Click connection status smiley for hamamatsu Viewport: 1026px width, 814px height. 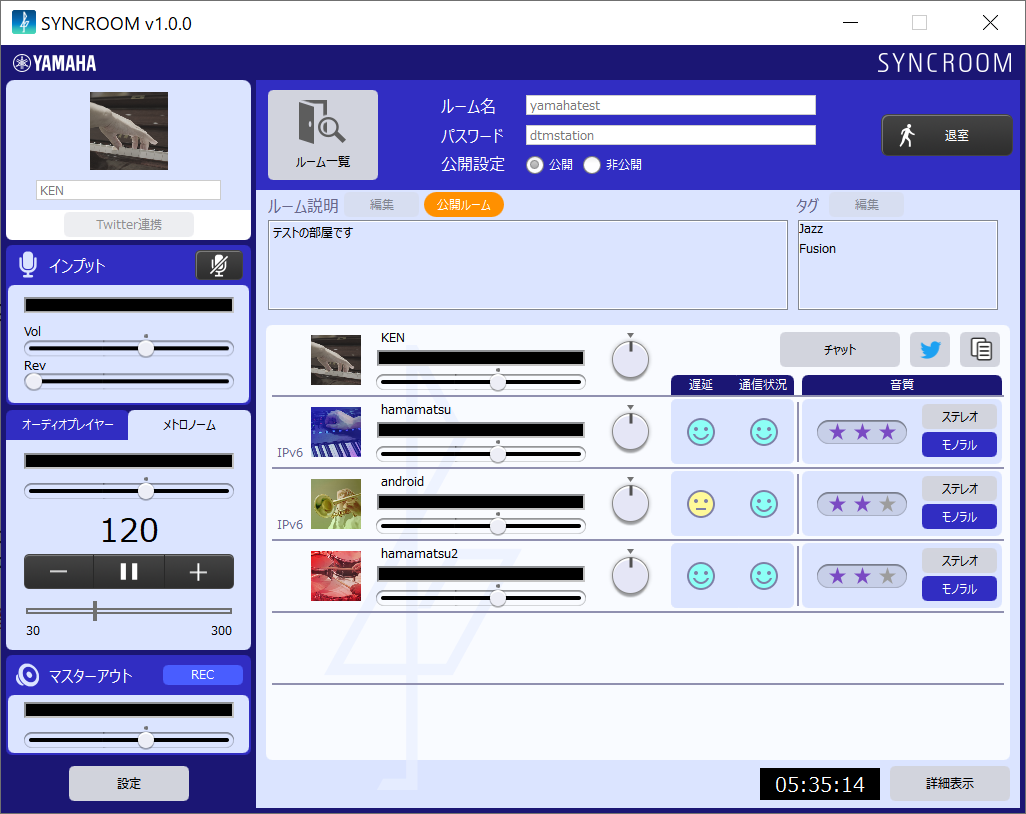coord(764,432)
